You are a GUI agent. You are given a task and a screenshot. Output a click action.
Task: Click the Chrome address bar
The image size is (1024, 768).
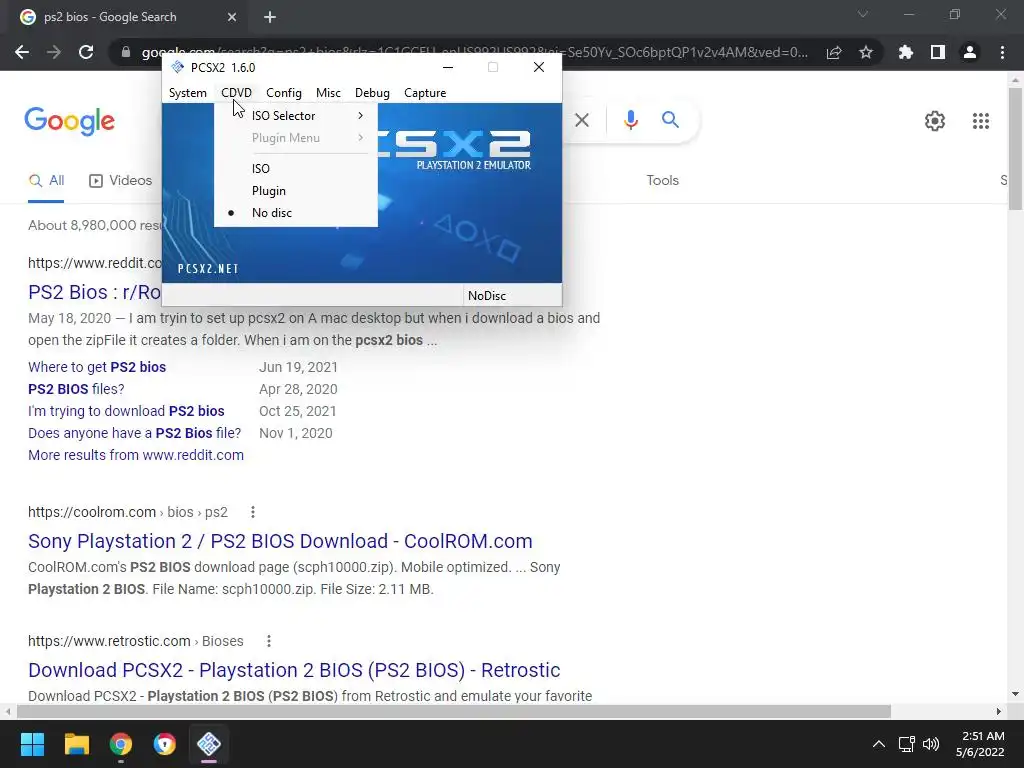pos(474,52)
